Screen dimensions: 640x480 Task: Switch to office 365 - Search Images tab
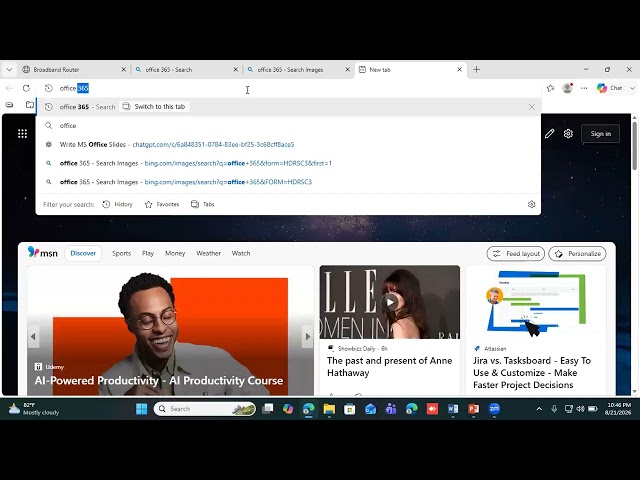click(x=298, y=70)
